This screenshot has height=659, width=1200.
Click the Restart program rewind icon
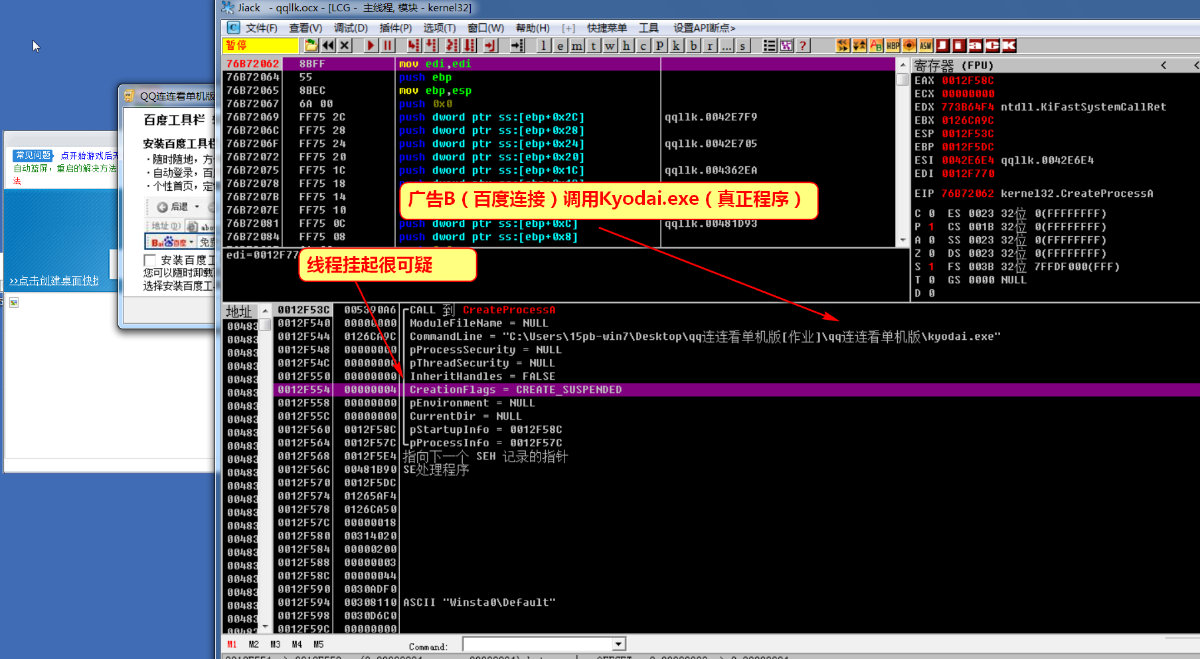[x=328, y=45]
